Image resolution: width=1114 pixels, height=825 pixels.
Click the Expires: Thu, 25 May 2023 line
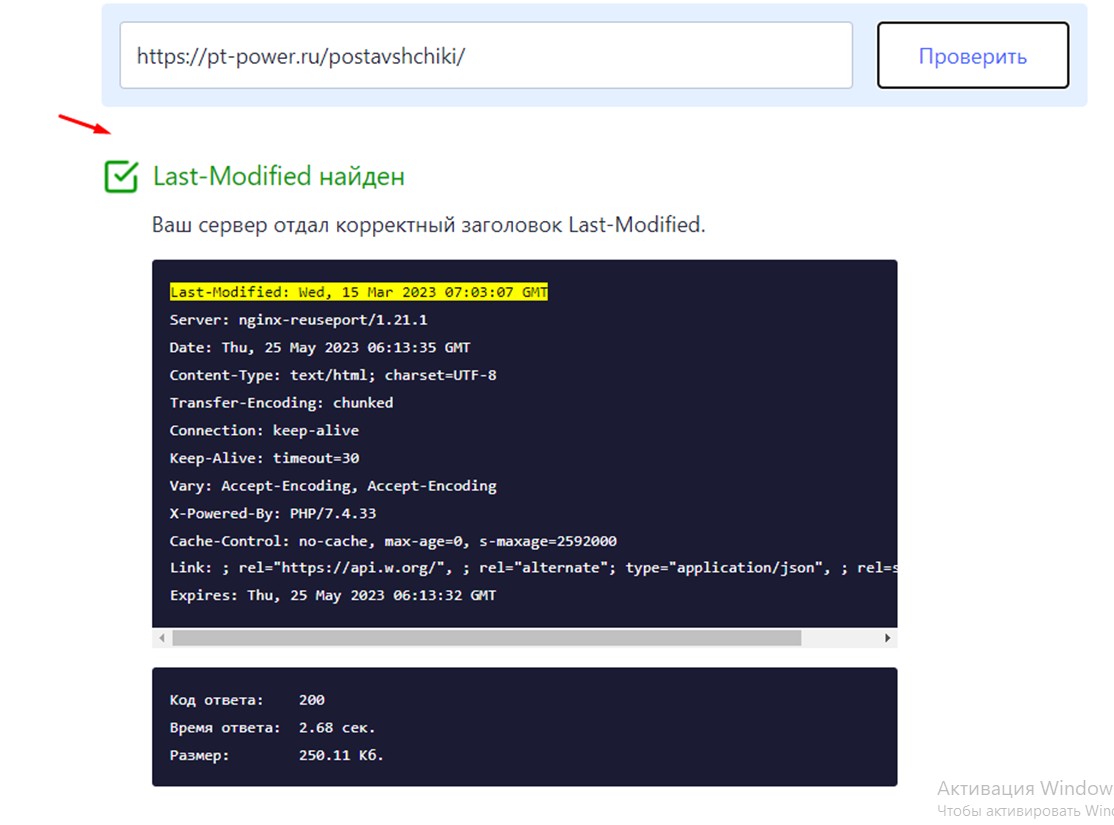pyautogui.click(x=332, y=595)
